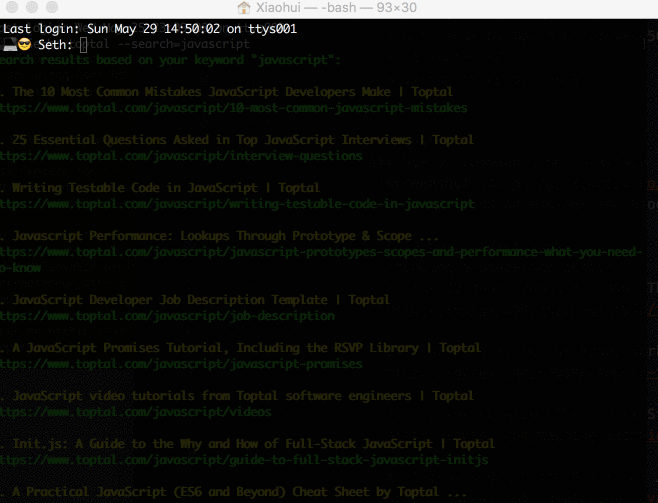Click the "javascript/job-description" URL
The image size is (658, 503).
167,316
